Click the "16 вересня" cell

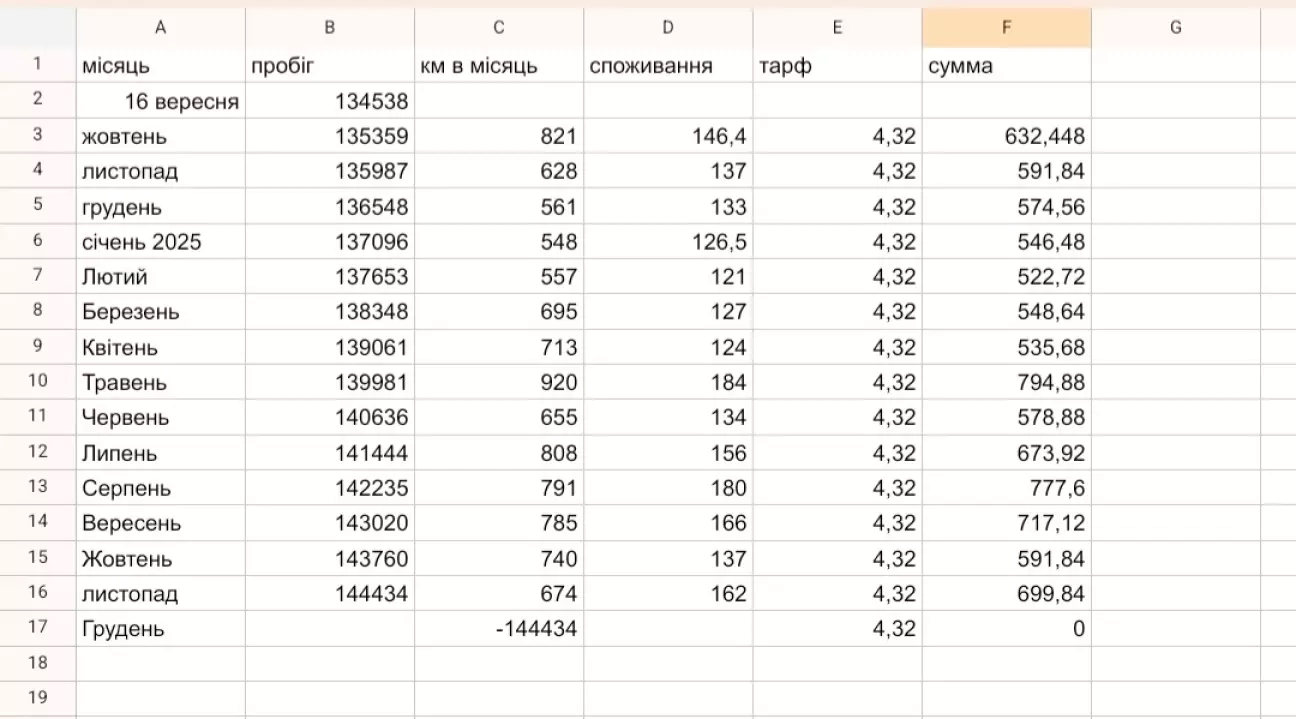[160, 101]
